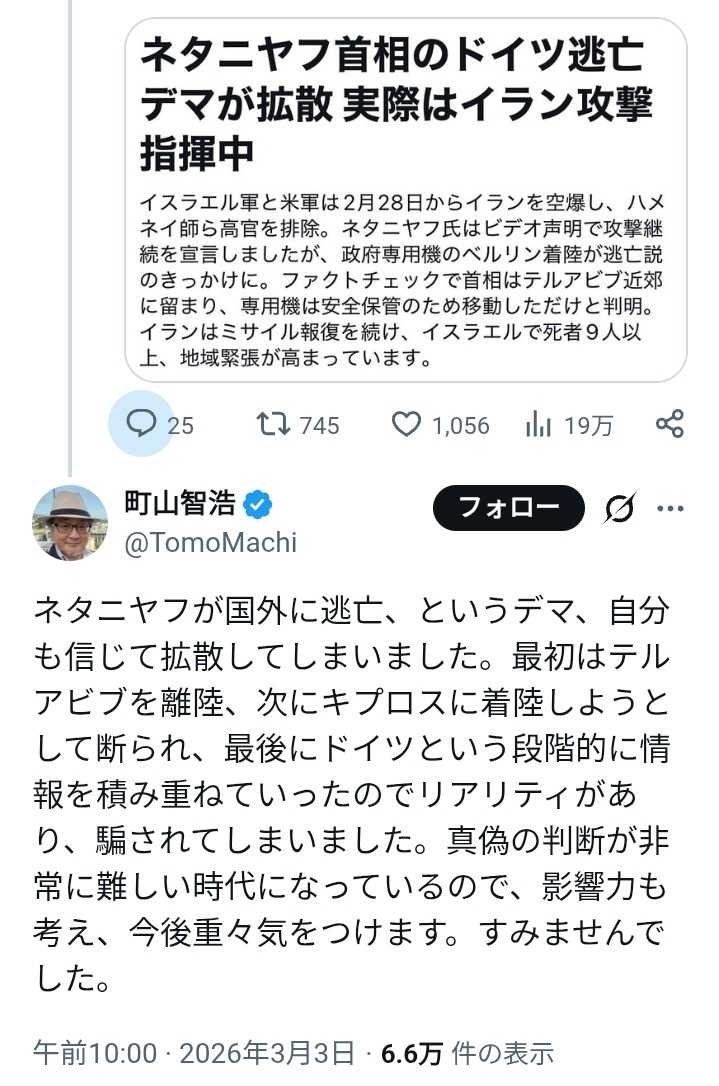Open the Grok slashed-circle icon

click(x=620, y=508)
